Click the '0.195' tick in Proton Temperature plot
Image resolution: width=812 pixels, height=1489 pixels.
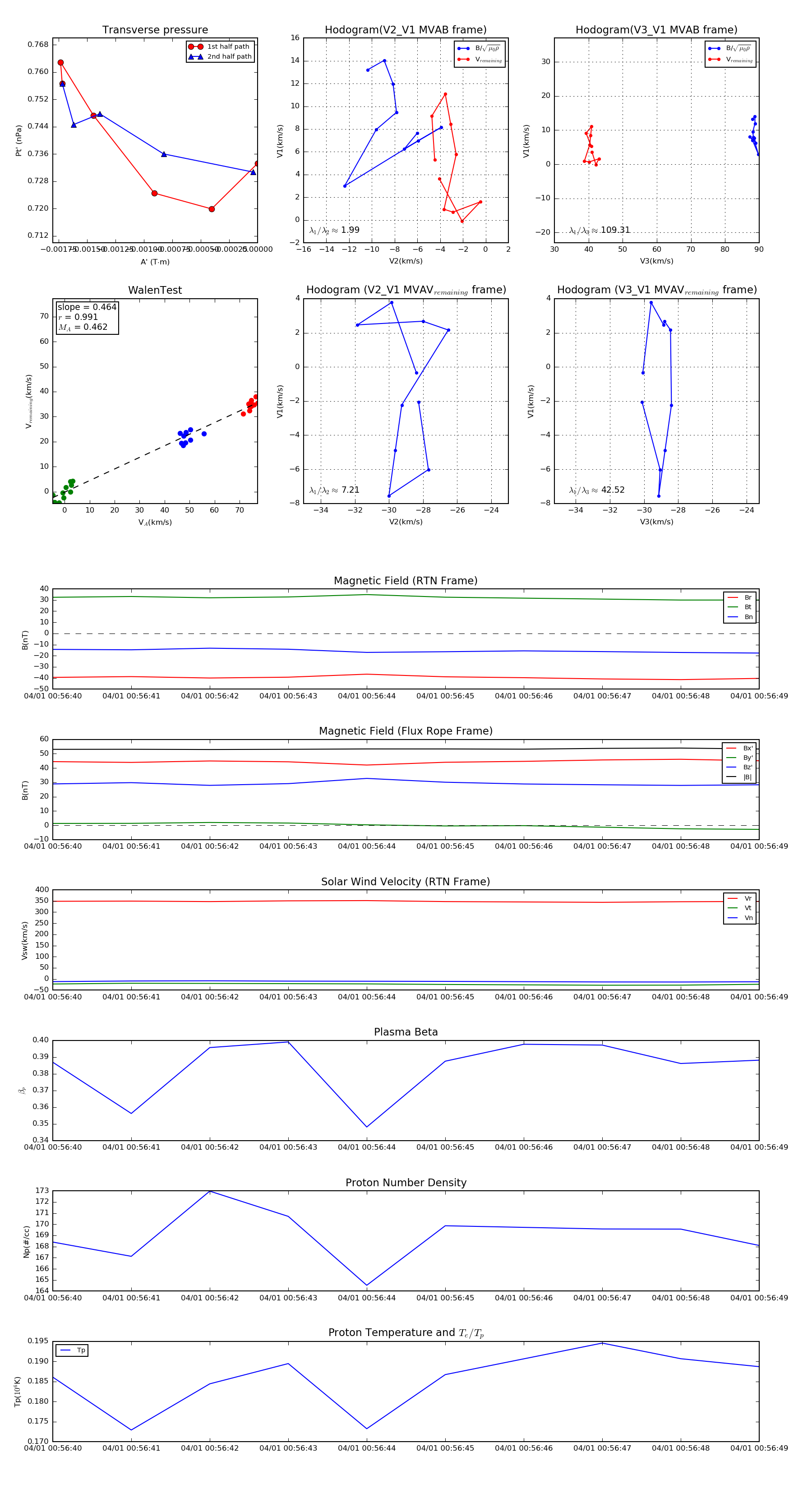coord(38,1341)
